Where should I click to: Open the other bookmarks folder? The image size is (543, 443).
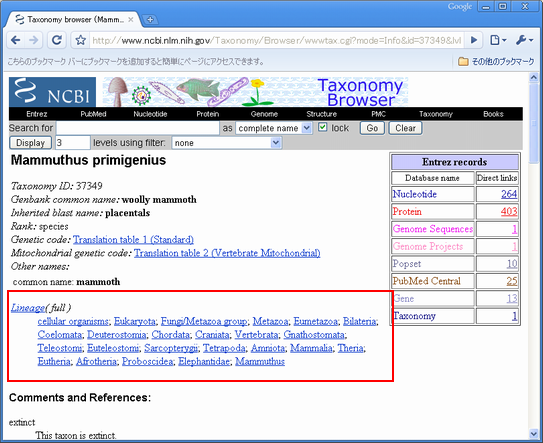click(x=496, y=62)
